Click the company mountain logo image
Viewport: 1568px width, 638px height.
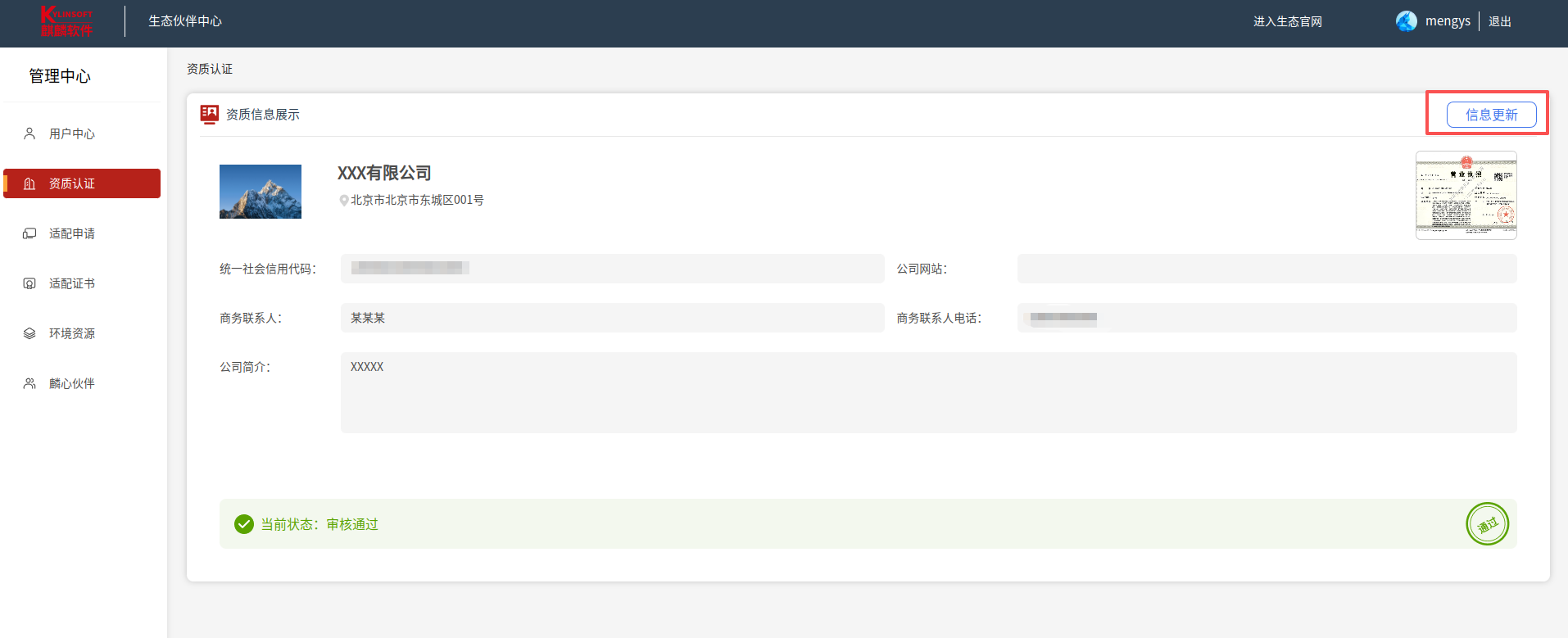pyautogui.click(x=261, y=192)
